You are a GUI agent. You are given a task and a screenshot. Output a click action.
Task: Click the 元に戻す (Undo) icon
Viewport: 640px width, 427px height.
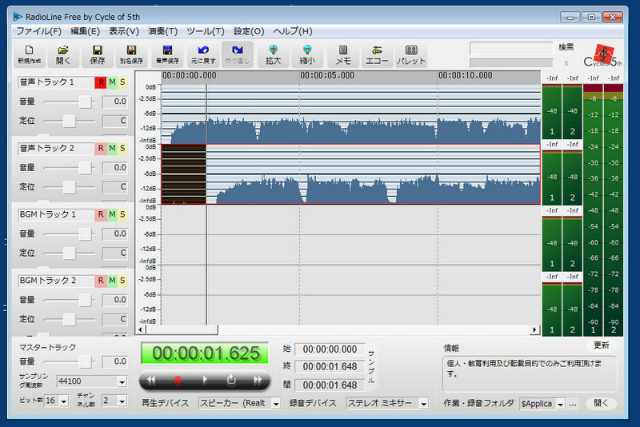click(203, 54)
